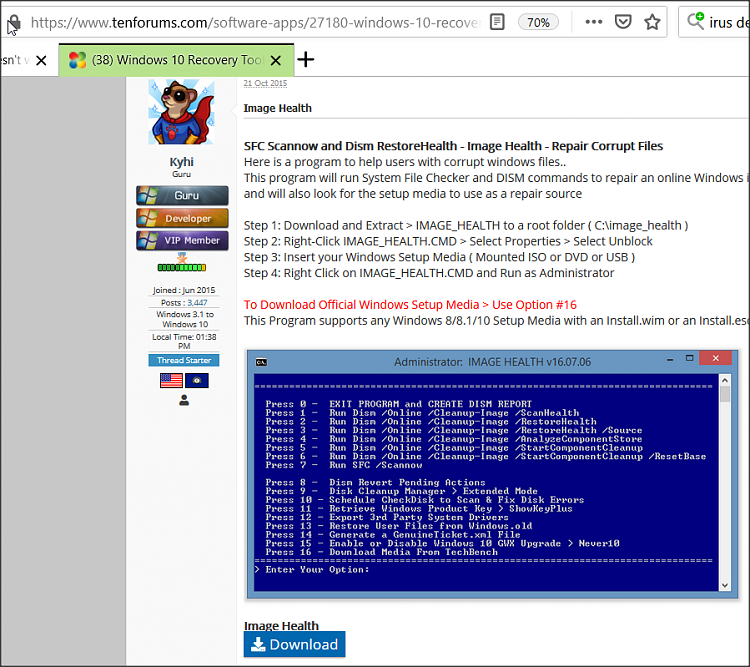The image size is (750, 667).
Task: Click the Thread Starter label
Action: coord(184,360)
